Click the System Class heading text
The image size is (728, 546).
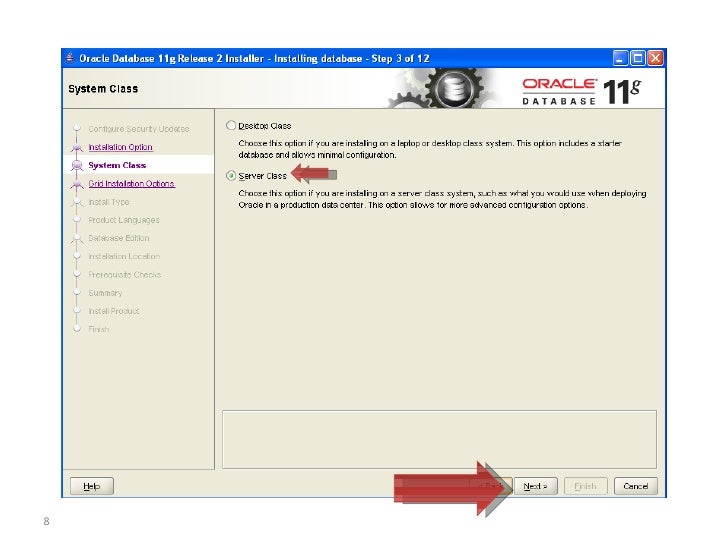coord(103,89)
